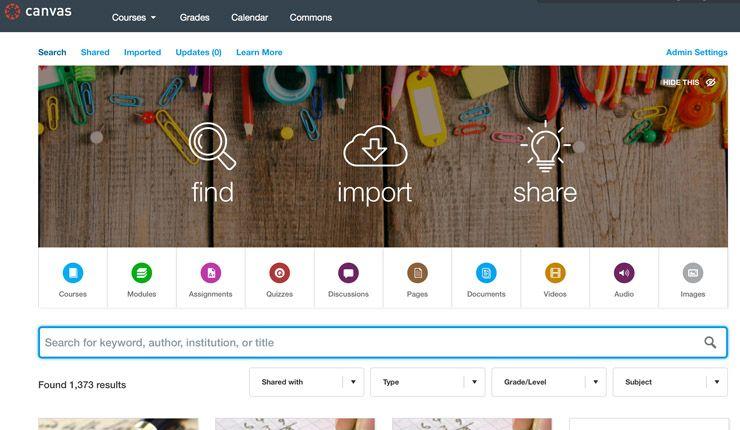Click the Found 1,373 results text
Viewport: 740px width, 430px height.
coord(82,385)
